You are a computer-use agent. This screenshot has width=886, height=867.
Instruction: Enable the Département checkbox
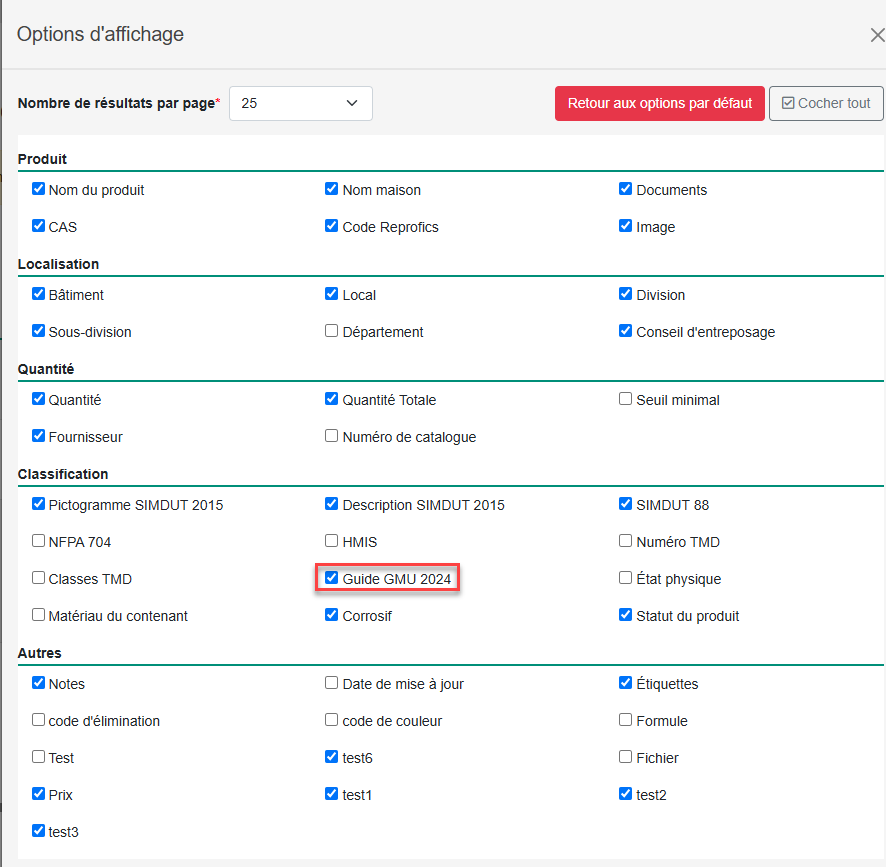pyautogui.click(x=332, y=331)
